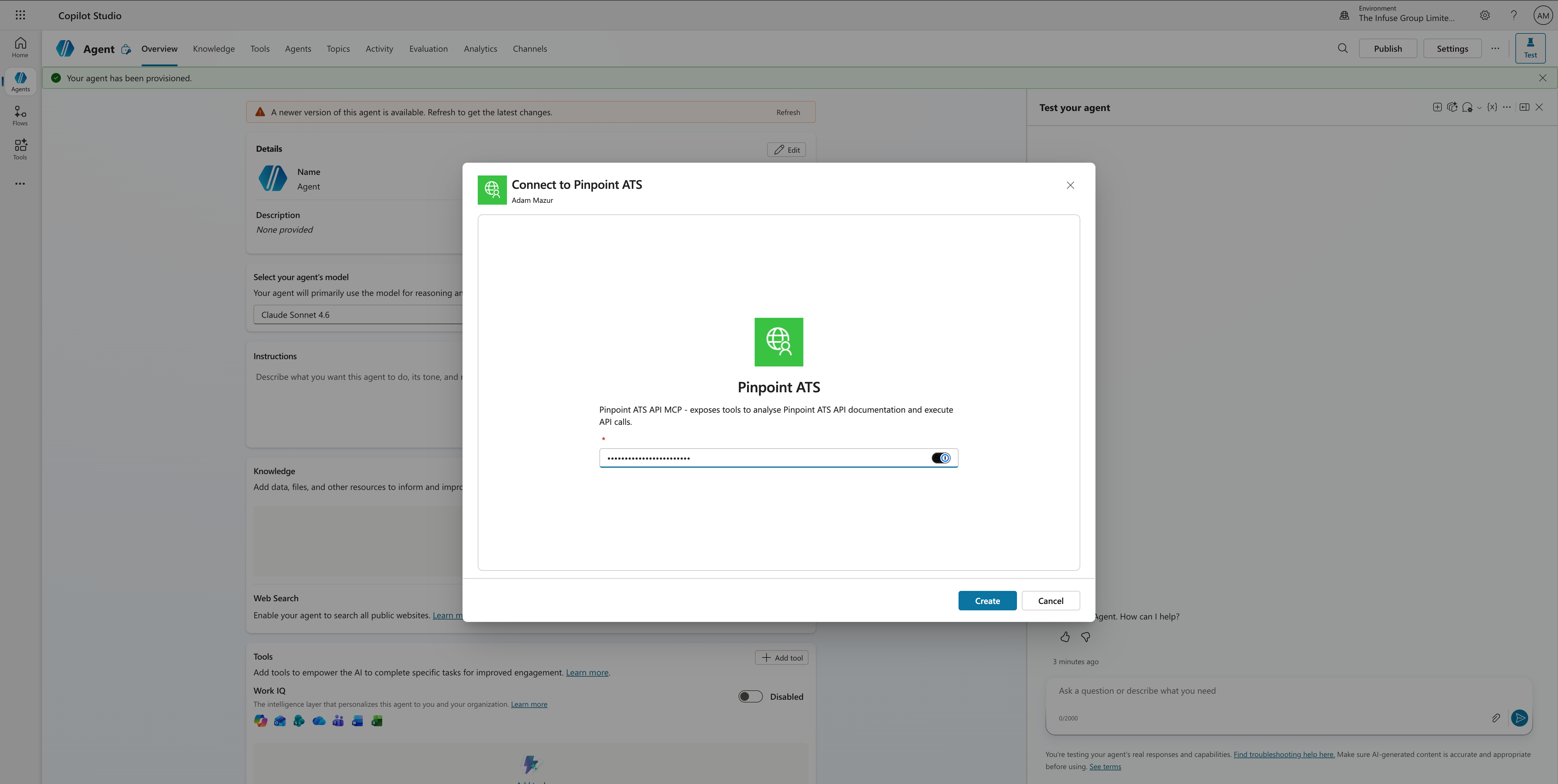1558x784 pixels.
Task: Click thumbs up on agent message
Action: pyautogui.click(x=1064, y=637)
